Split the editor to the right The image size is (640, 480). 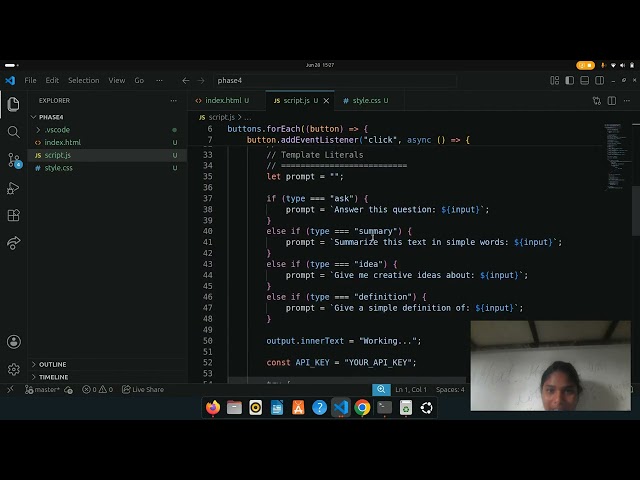pyautogui.click(x=611, y=100)
